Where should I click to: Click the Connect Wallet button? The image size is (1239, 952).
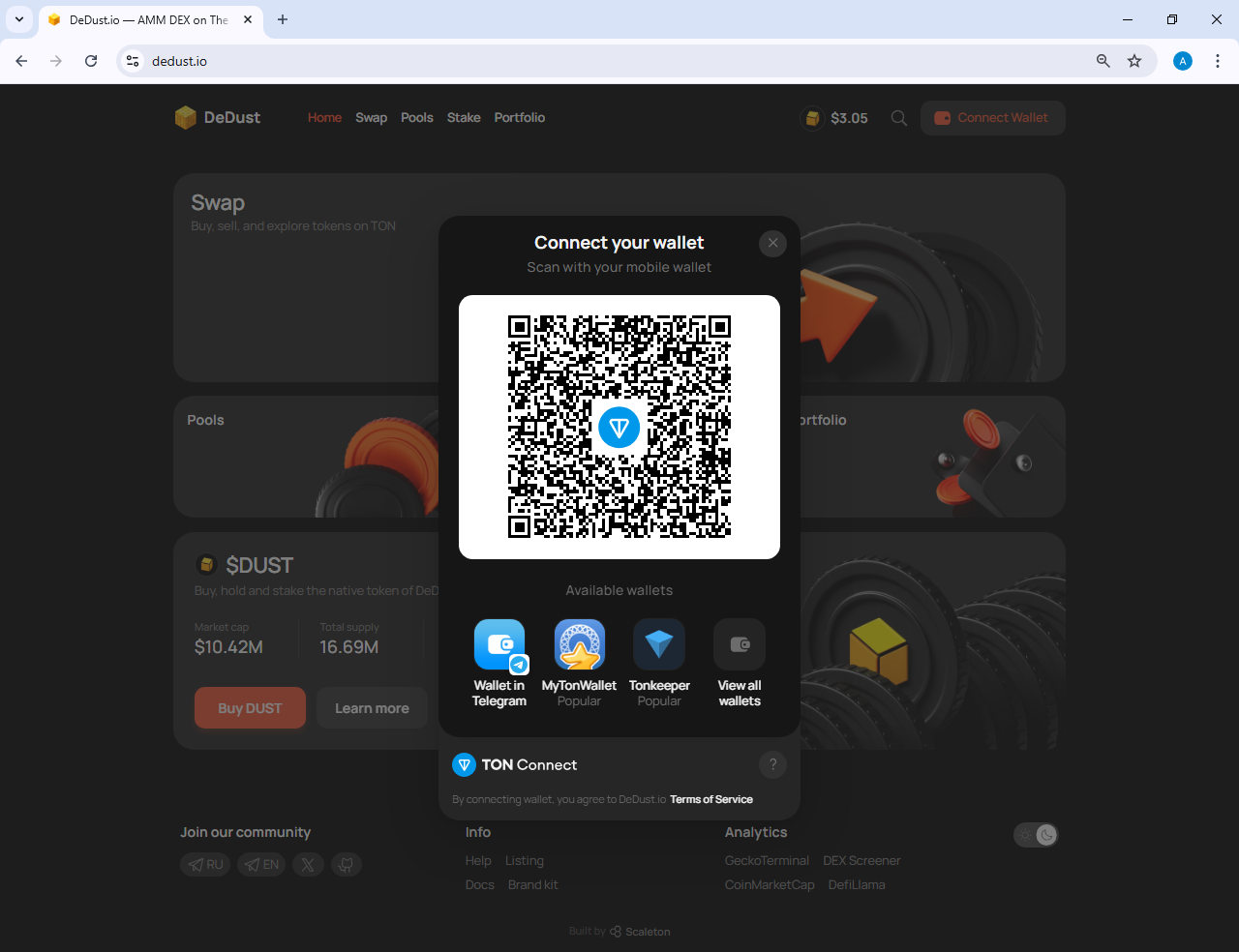tap(993, 118)
